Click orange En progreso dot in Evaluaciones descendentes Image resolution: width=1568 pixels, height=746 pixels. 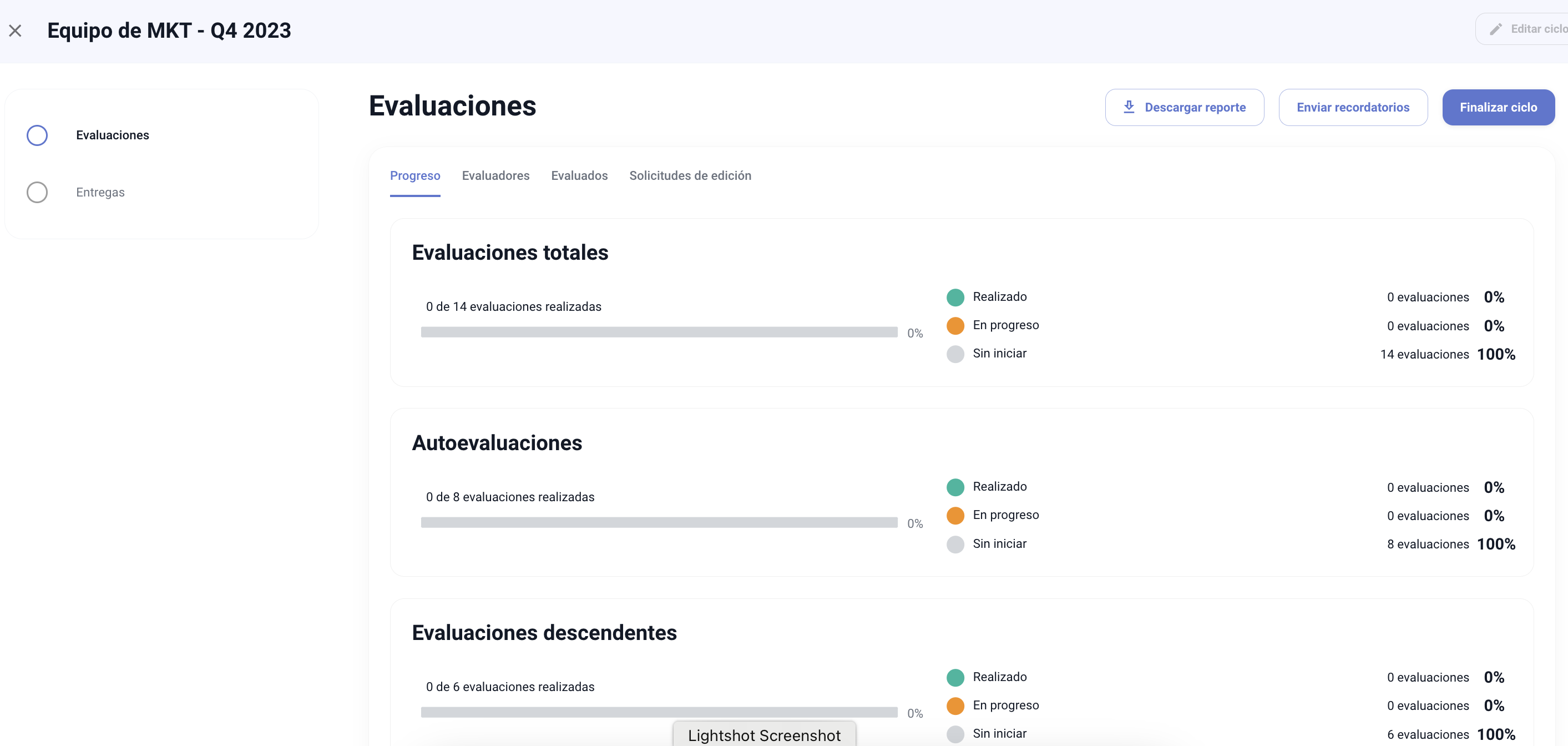pyautogui.click(x=955, y=706)
